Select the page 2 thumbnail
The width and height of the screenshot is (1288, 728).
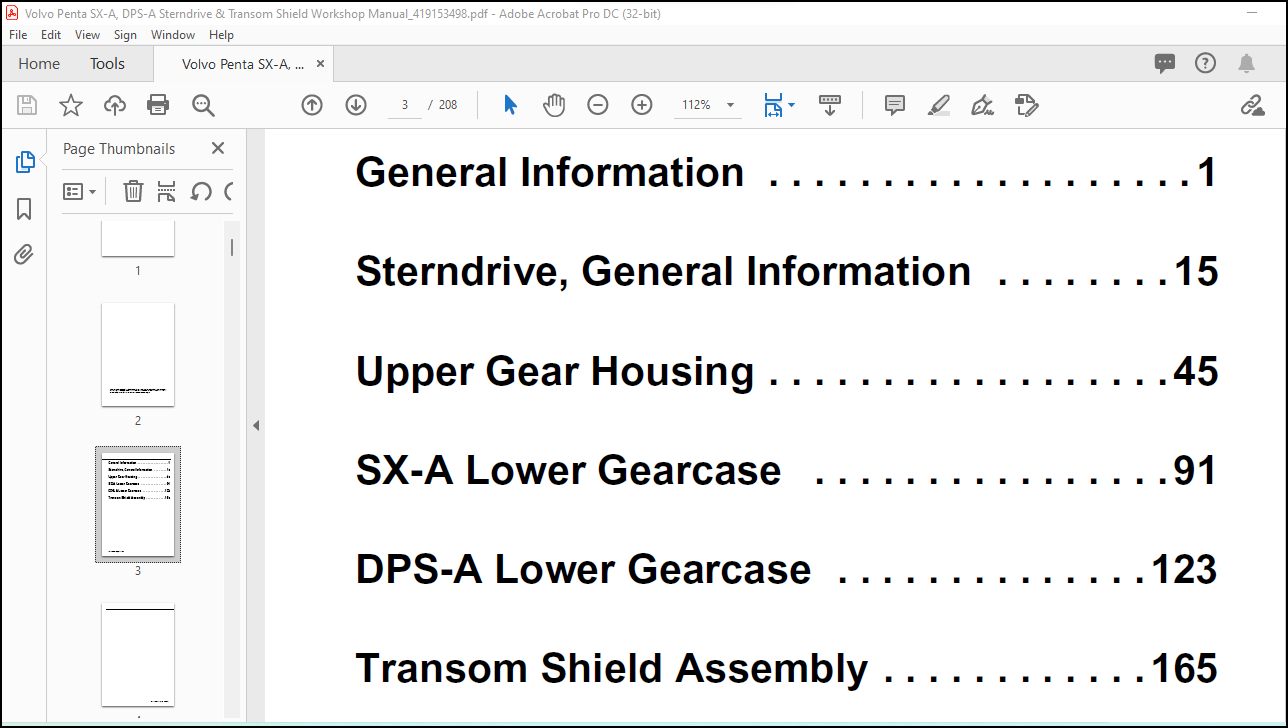click(138, 355)
